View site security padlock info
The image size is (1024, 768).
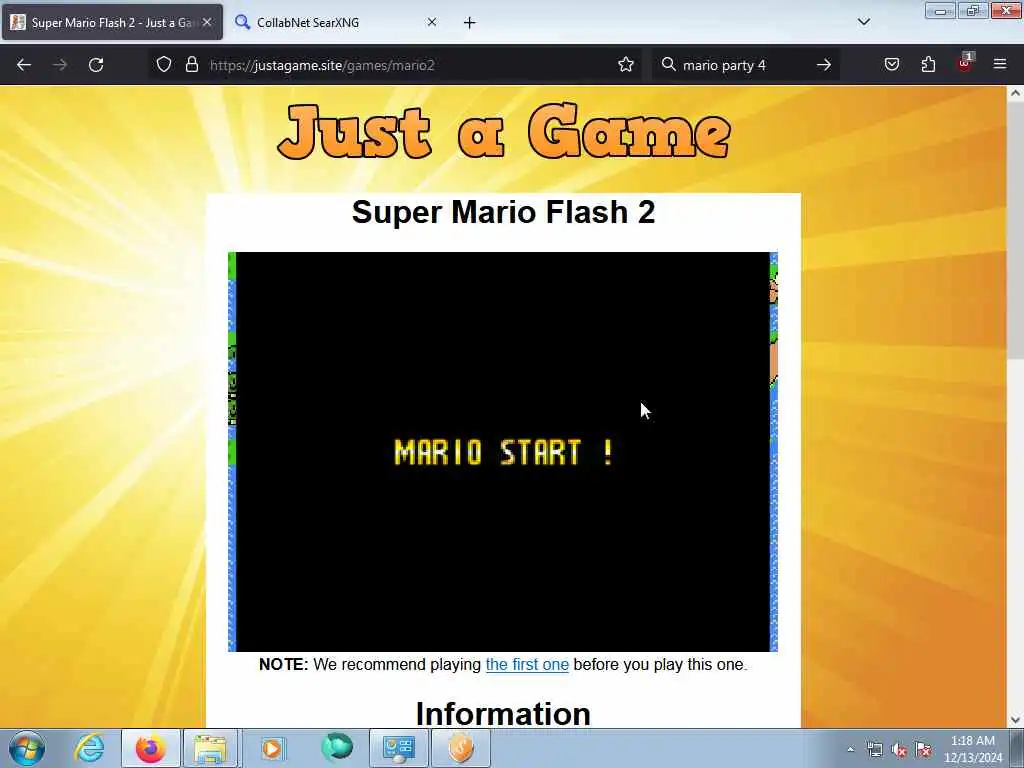pyautogui.click(x=191, y=65)
